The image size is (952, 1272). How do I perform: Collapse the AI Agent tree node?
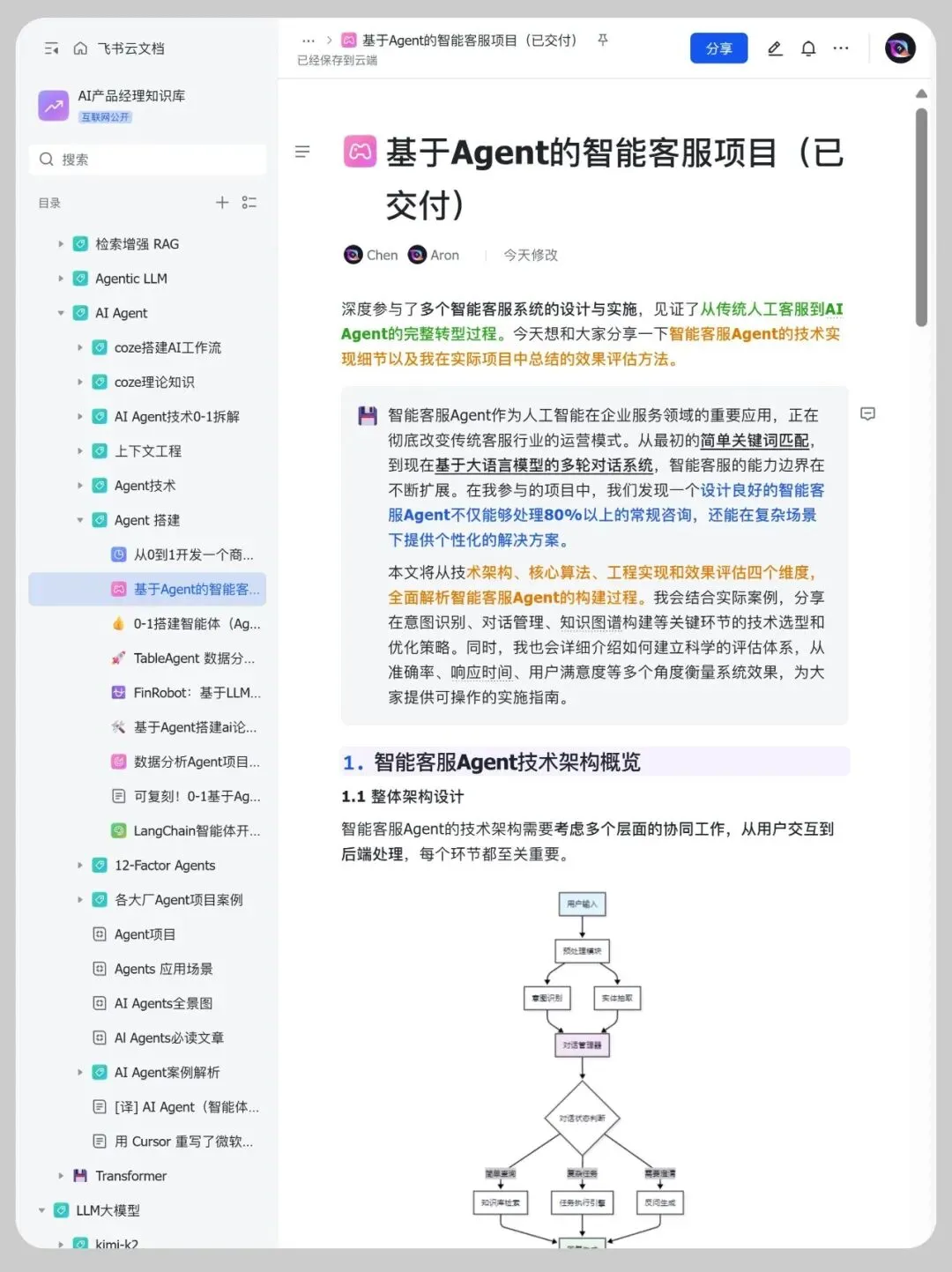point(61,313)
